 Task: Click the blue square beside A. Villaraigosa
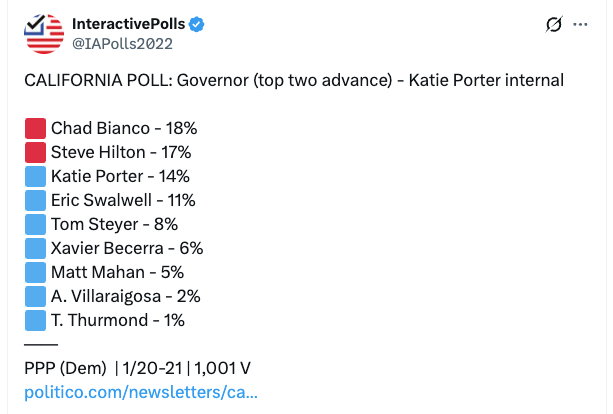point(35,296)
